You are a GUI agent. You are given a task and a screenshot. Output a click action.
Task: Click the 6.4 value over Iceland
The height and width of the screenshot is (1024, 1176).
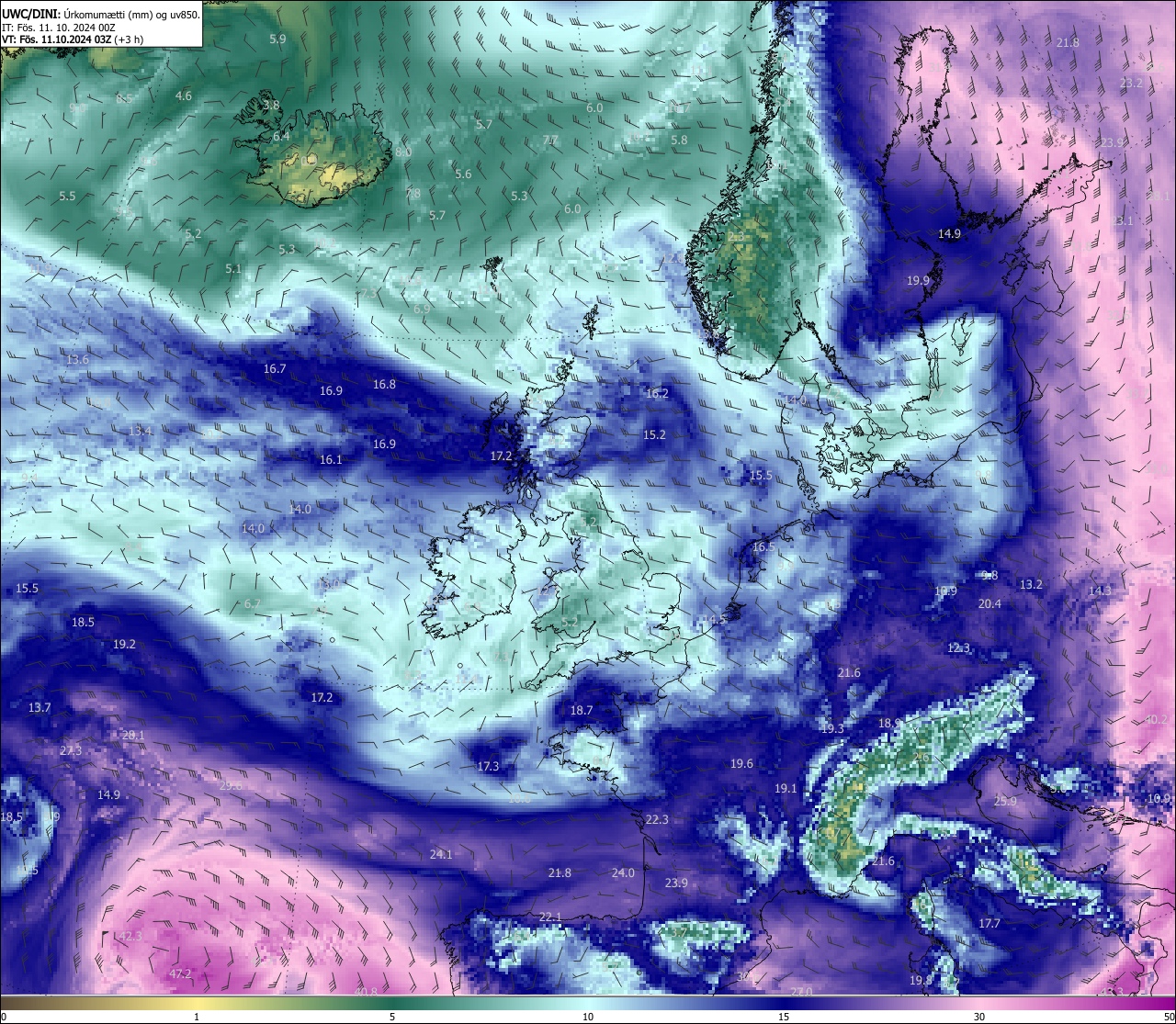click(281, 136)
